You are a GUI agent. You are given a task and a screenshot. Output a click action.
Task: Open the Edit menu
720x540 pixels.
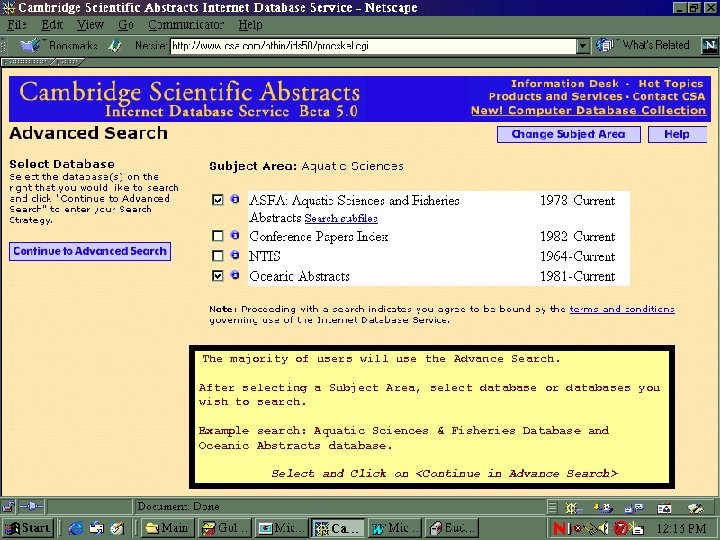point(52,25)
